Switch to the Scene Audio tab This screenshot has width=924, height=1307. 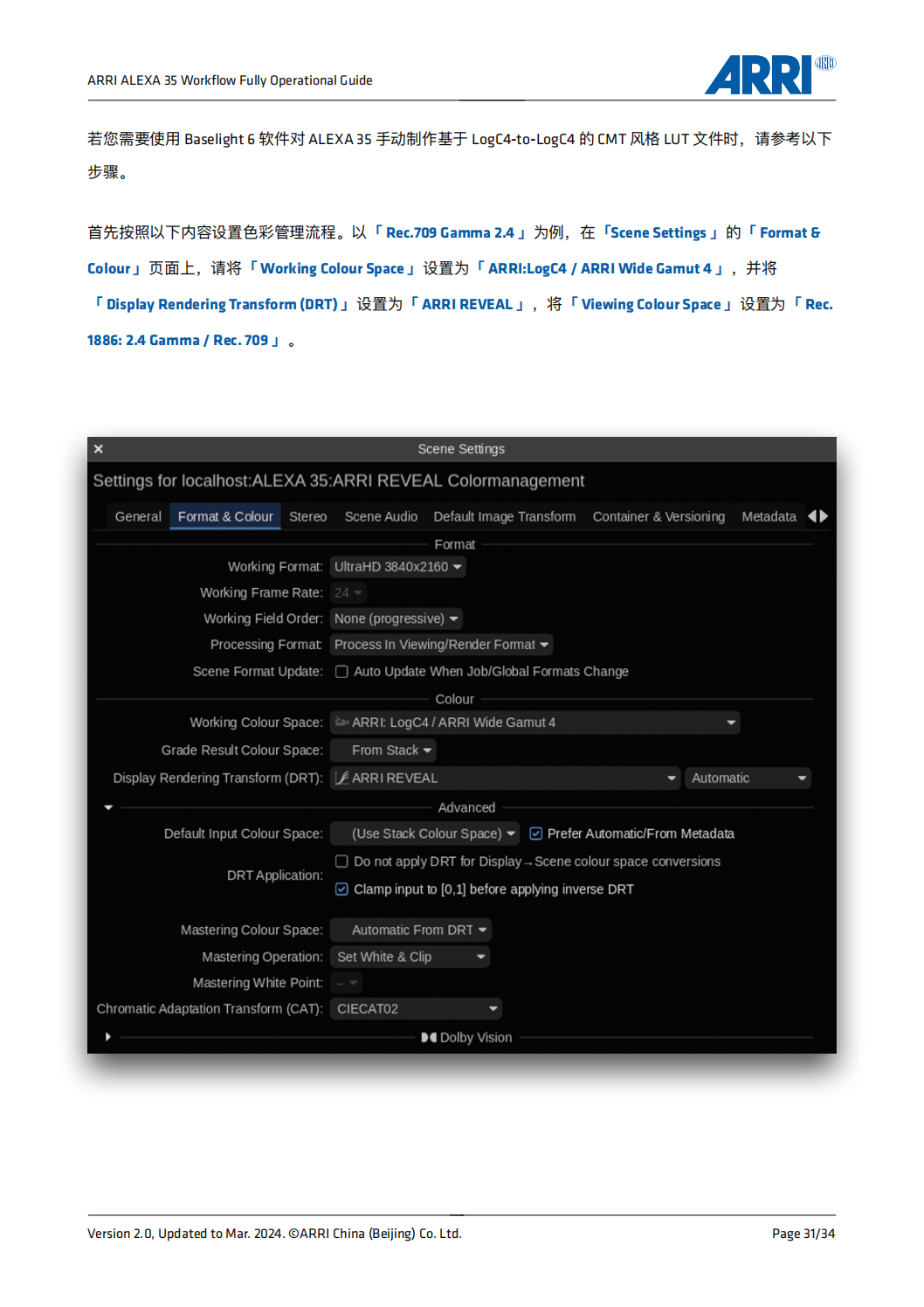click(x=380, y=516)
